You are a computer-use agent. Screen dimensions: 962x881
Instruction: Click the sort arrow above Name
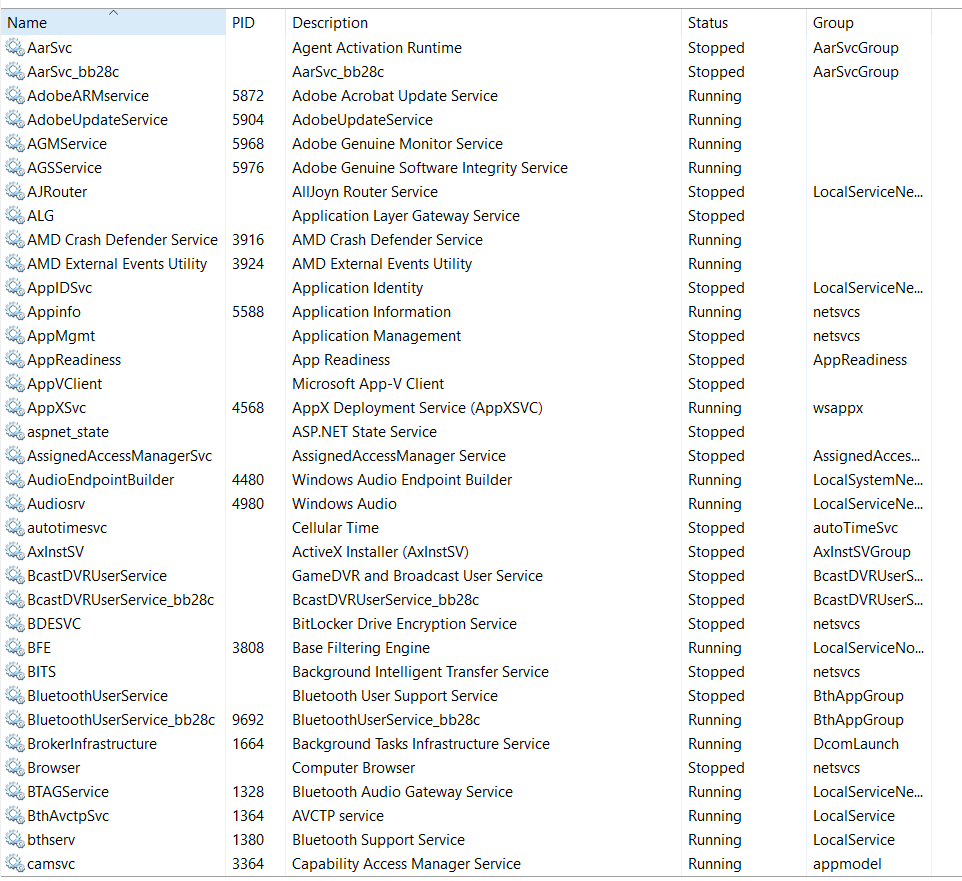pyautogui.click(x=114, y=12)
